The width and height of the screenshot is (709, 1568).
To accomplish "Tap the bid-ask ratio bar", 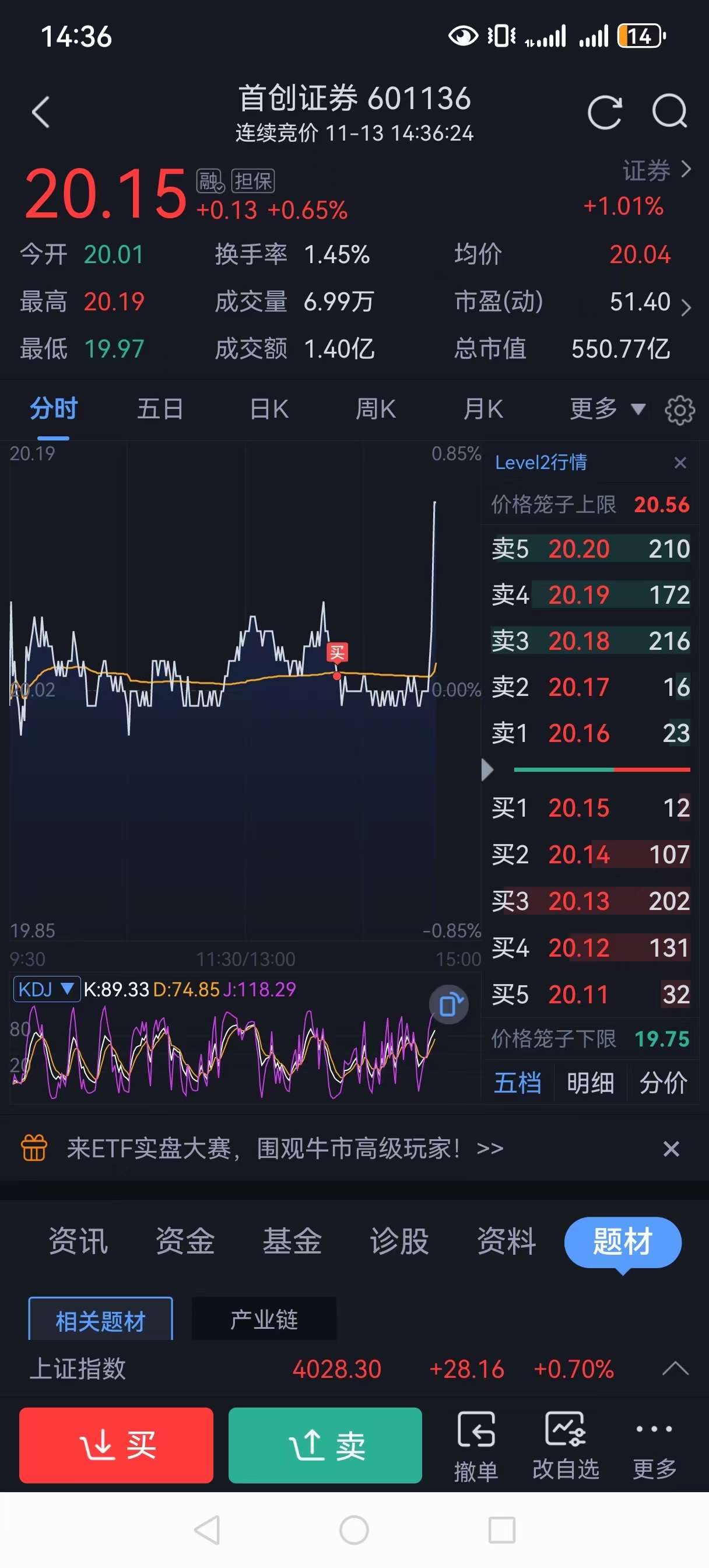I will coord(602,769).
